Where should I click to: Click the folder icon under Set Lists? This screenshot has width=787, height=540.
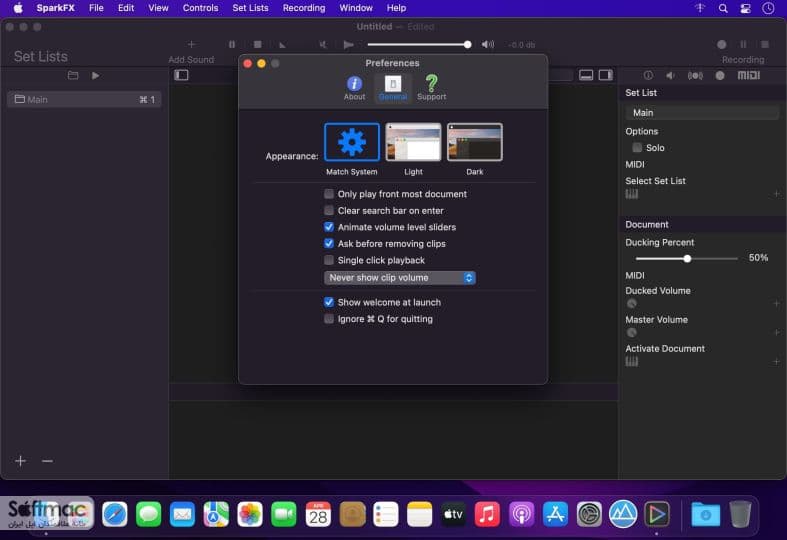click(x=73, y=75)
